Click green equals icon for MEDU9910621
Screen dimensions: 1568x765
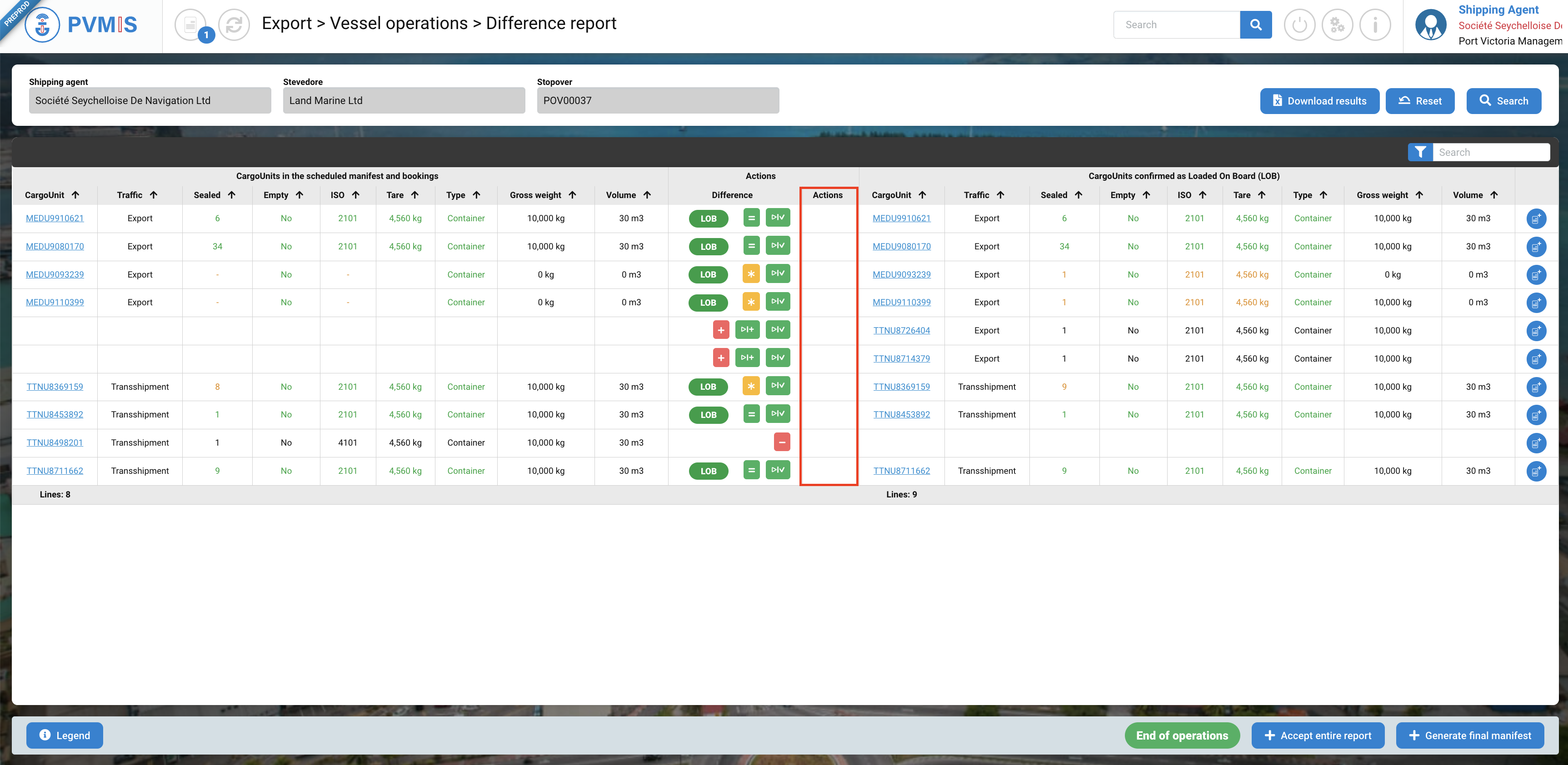pyautogui.click(x=751, y=218)
